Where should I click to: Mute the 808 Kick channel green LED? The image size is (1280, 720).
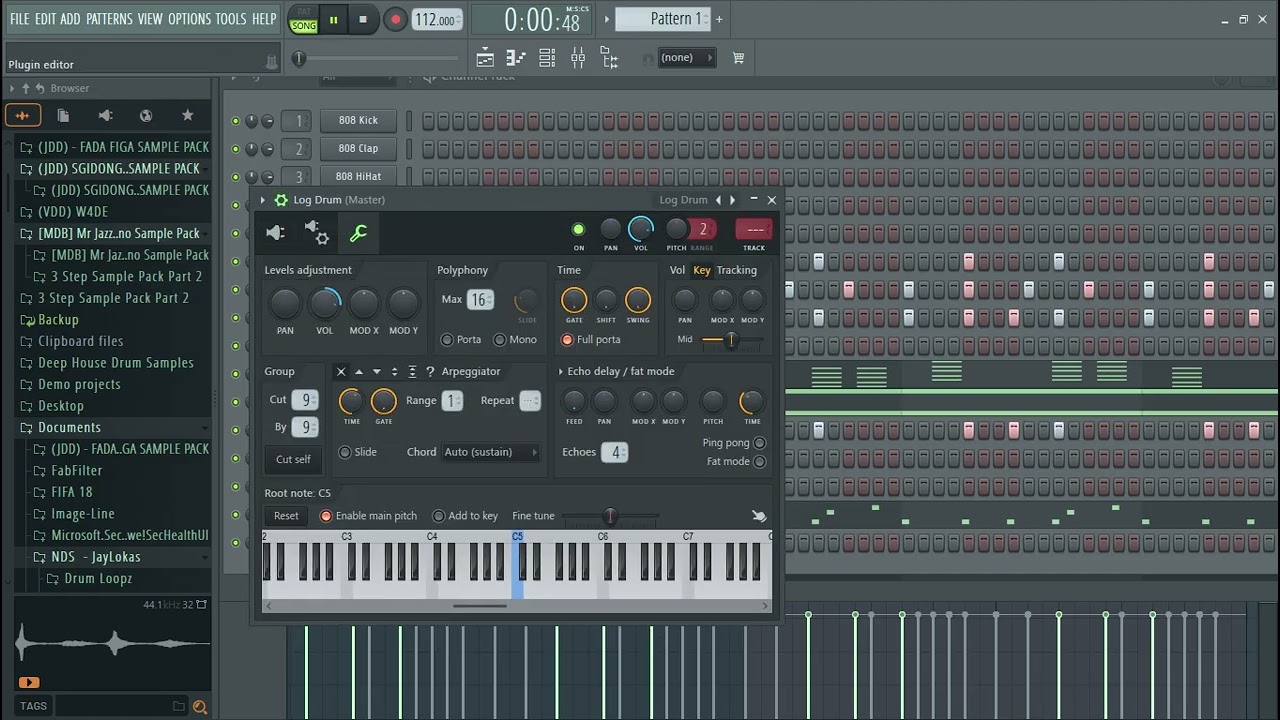pos(236,121)
